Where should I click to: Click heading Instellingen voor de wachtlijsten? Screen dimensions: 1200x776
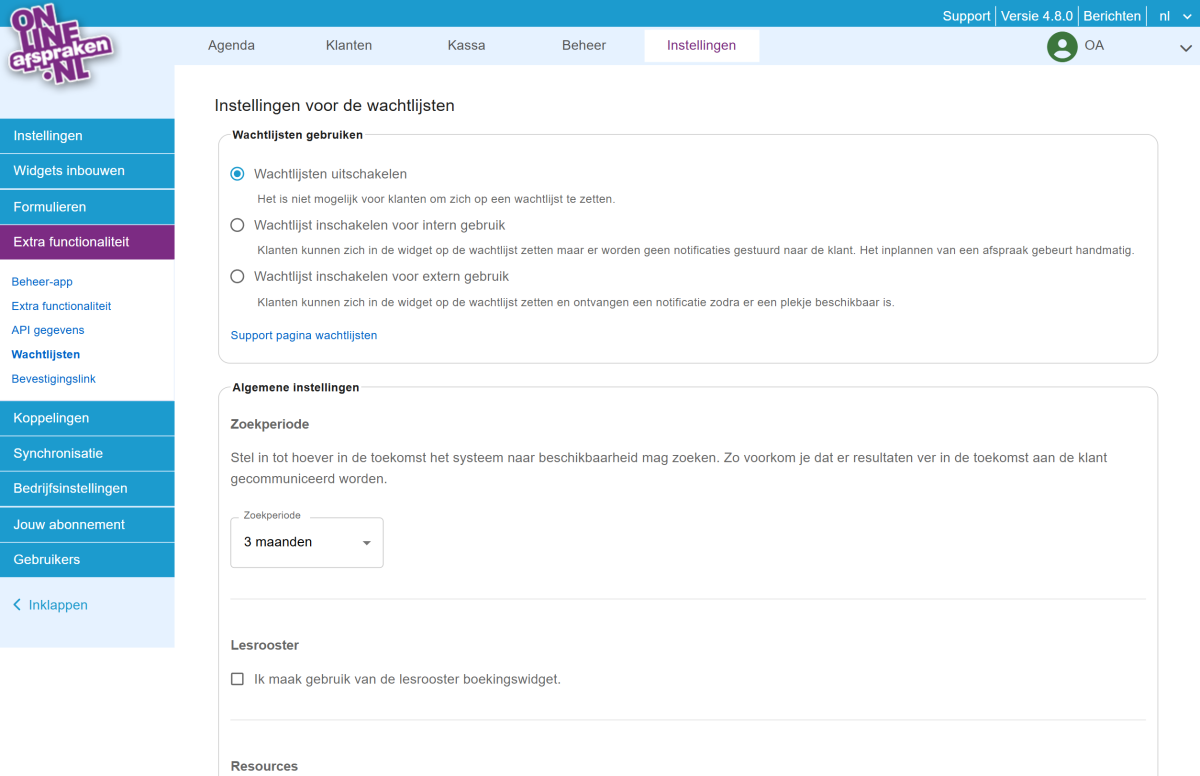pos(335,104)
